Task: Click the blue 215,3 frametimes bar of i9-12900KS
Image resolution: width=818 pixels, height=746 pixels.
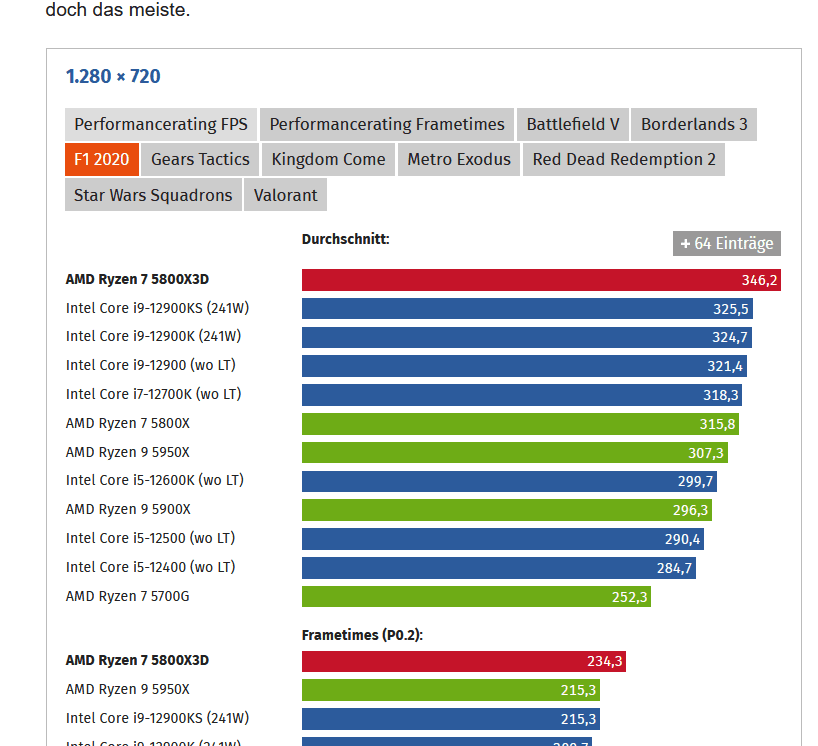Action: [451, 719]
